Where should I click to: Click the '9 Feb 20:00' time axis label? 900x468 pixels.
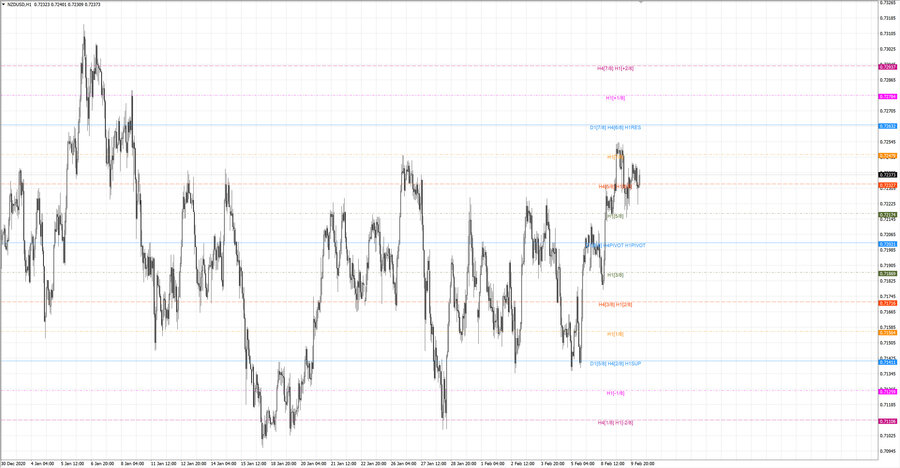tap(642, 463)
